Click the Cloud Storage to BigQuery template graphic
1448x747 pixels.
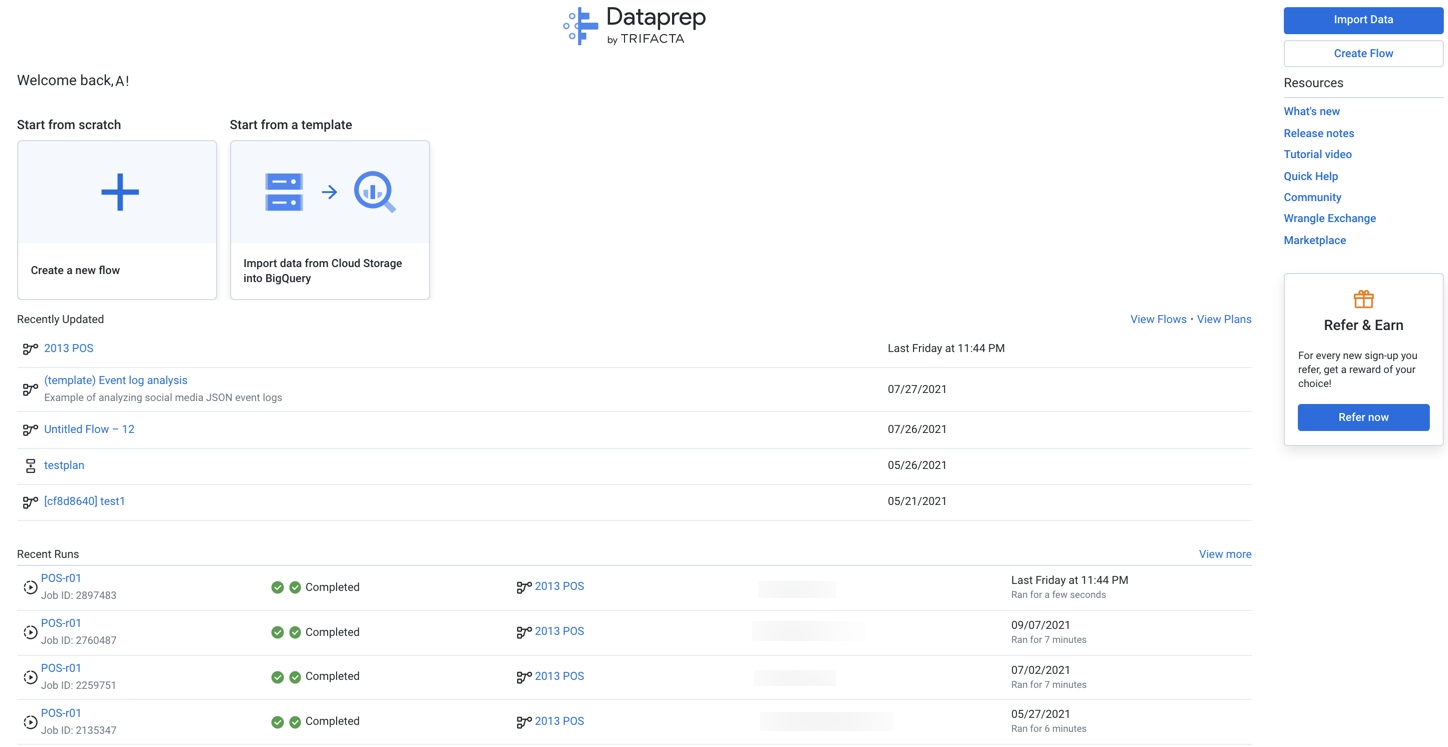330,192
